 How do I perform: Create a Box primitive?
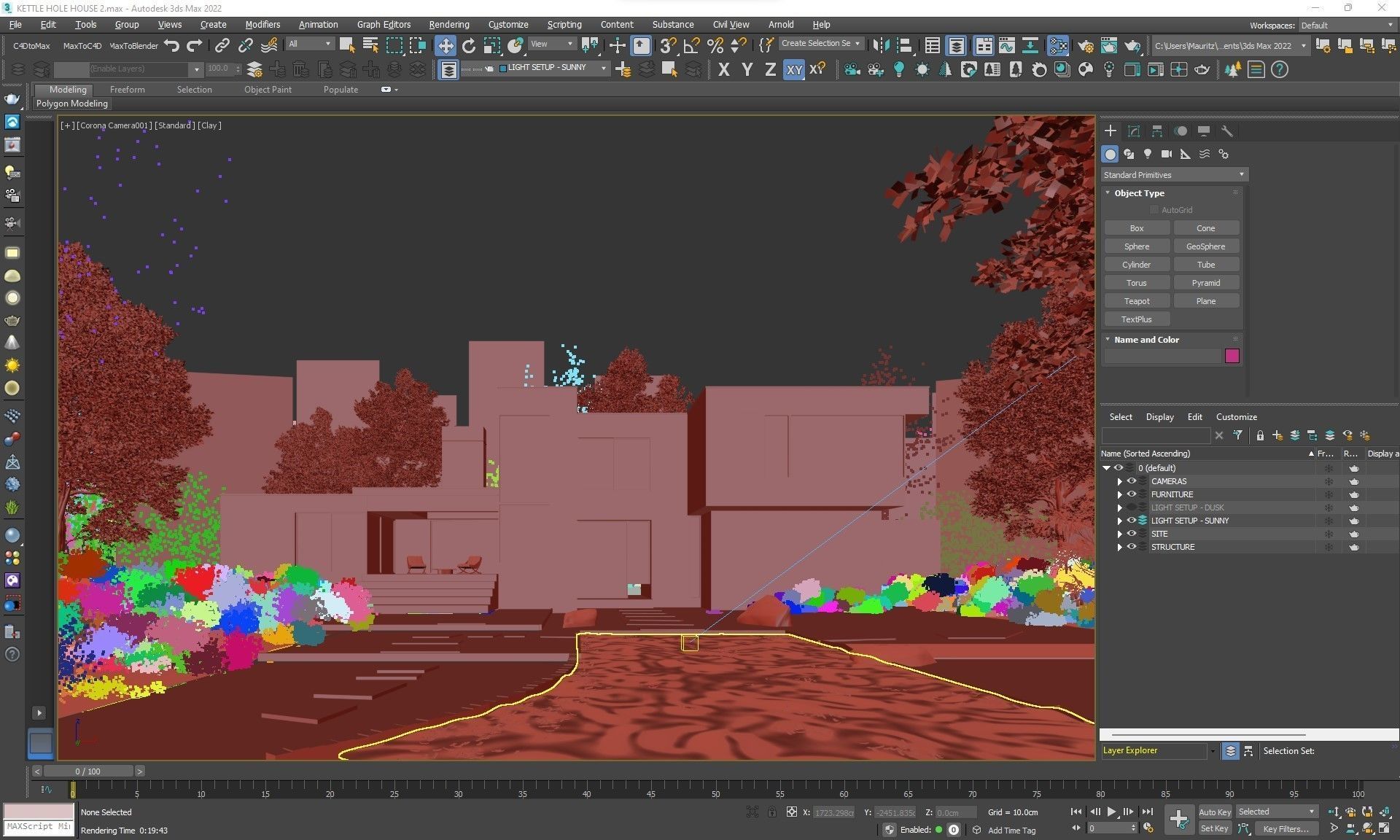[x=1137, y=228]
